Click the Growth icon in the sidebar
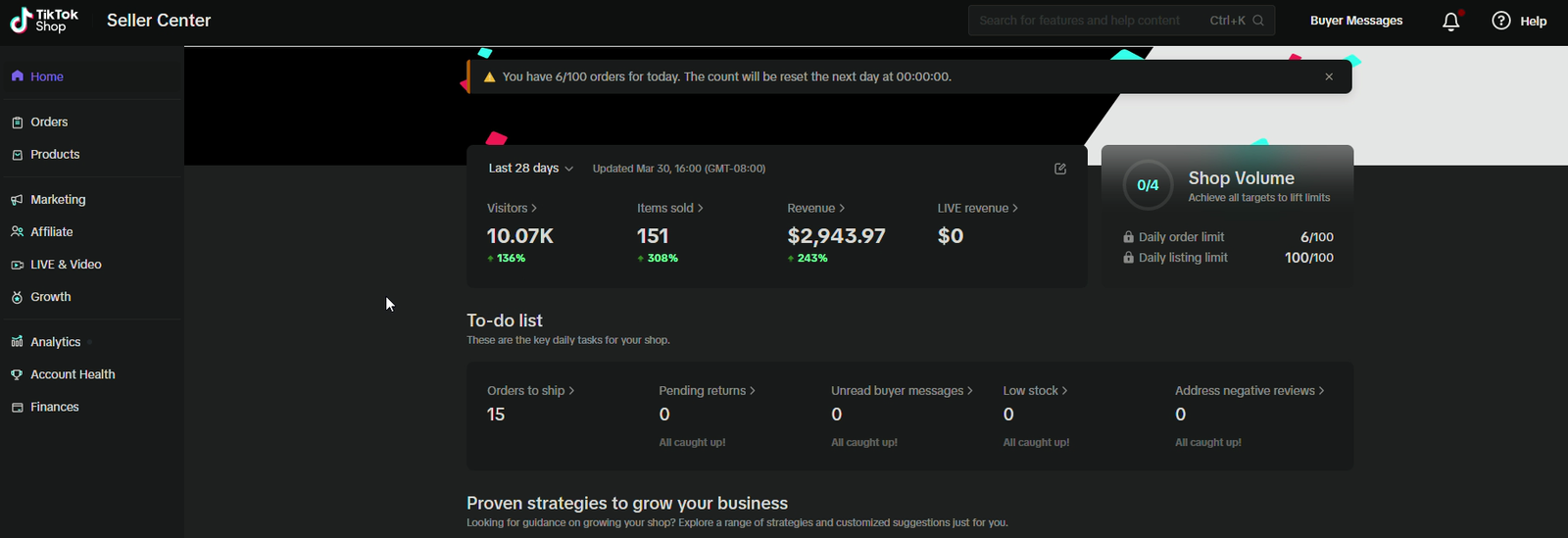 [x=17, y=298]
